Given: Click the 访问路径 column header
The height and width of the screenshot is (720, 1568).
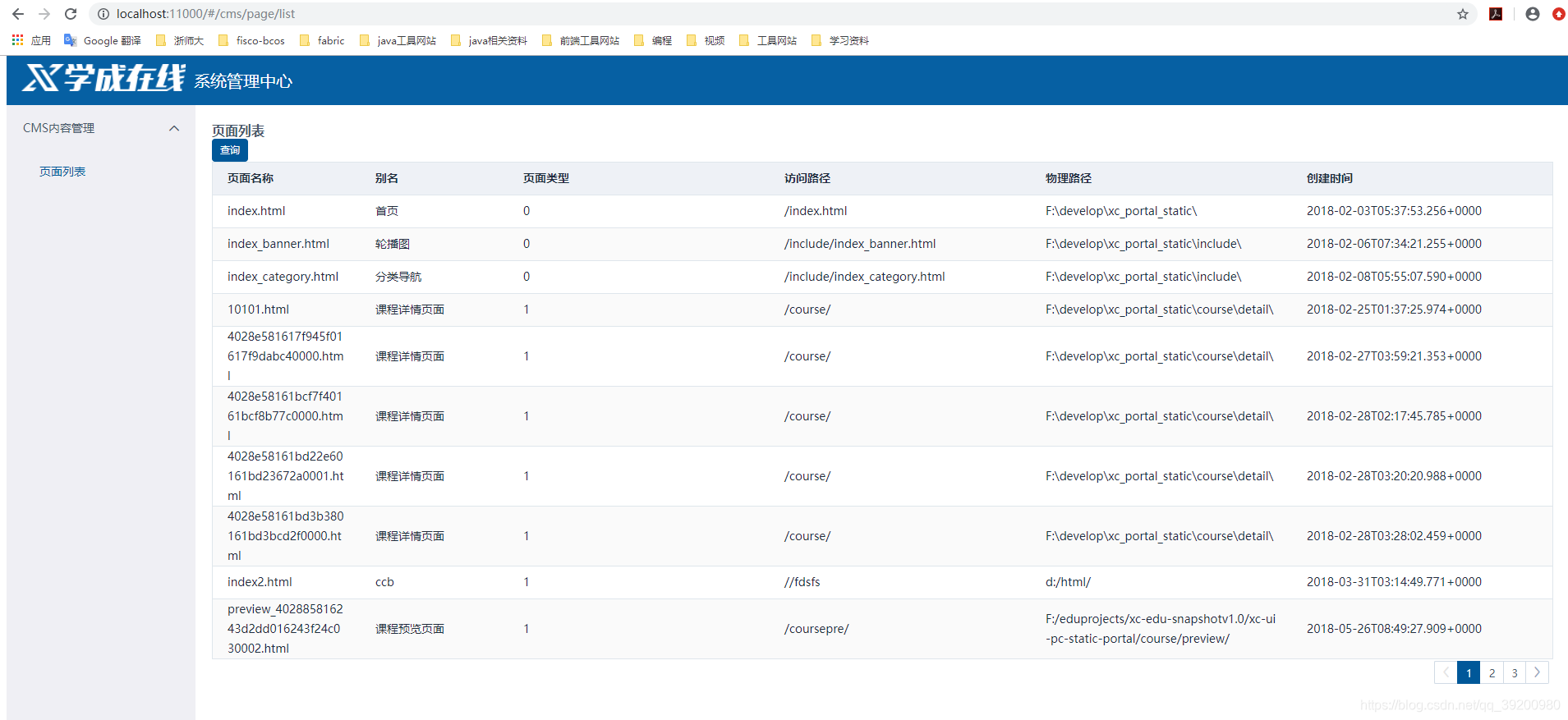Looking at the screenshot, I should point(807,178).
